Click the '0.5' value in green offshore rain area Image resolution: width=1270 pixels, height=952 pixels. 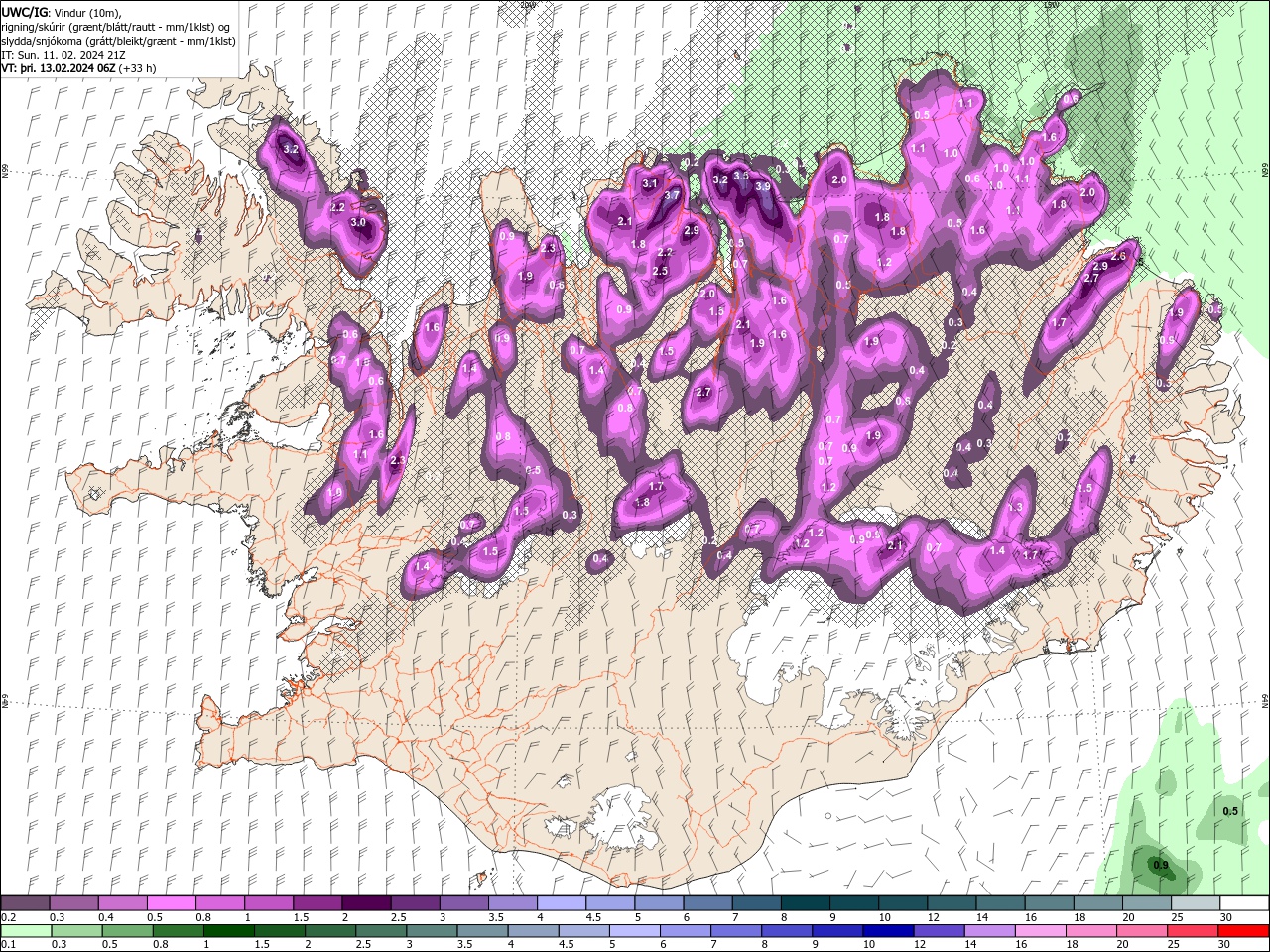tap(1230, 811)
